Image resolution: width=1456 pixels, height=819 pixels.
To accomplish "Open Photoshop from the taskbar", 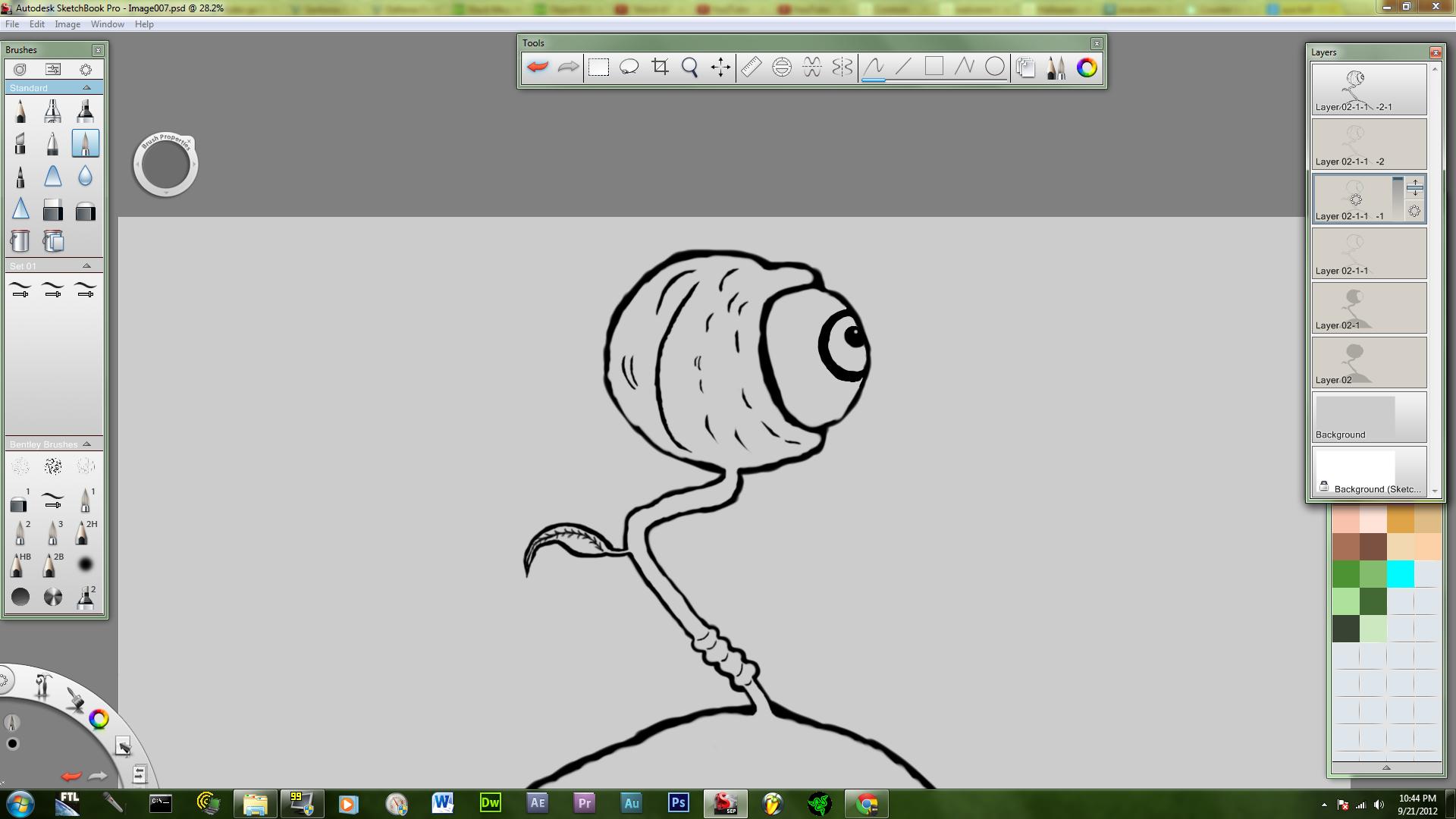I will [679, 803].
